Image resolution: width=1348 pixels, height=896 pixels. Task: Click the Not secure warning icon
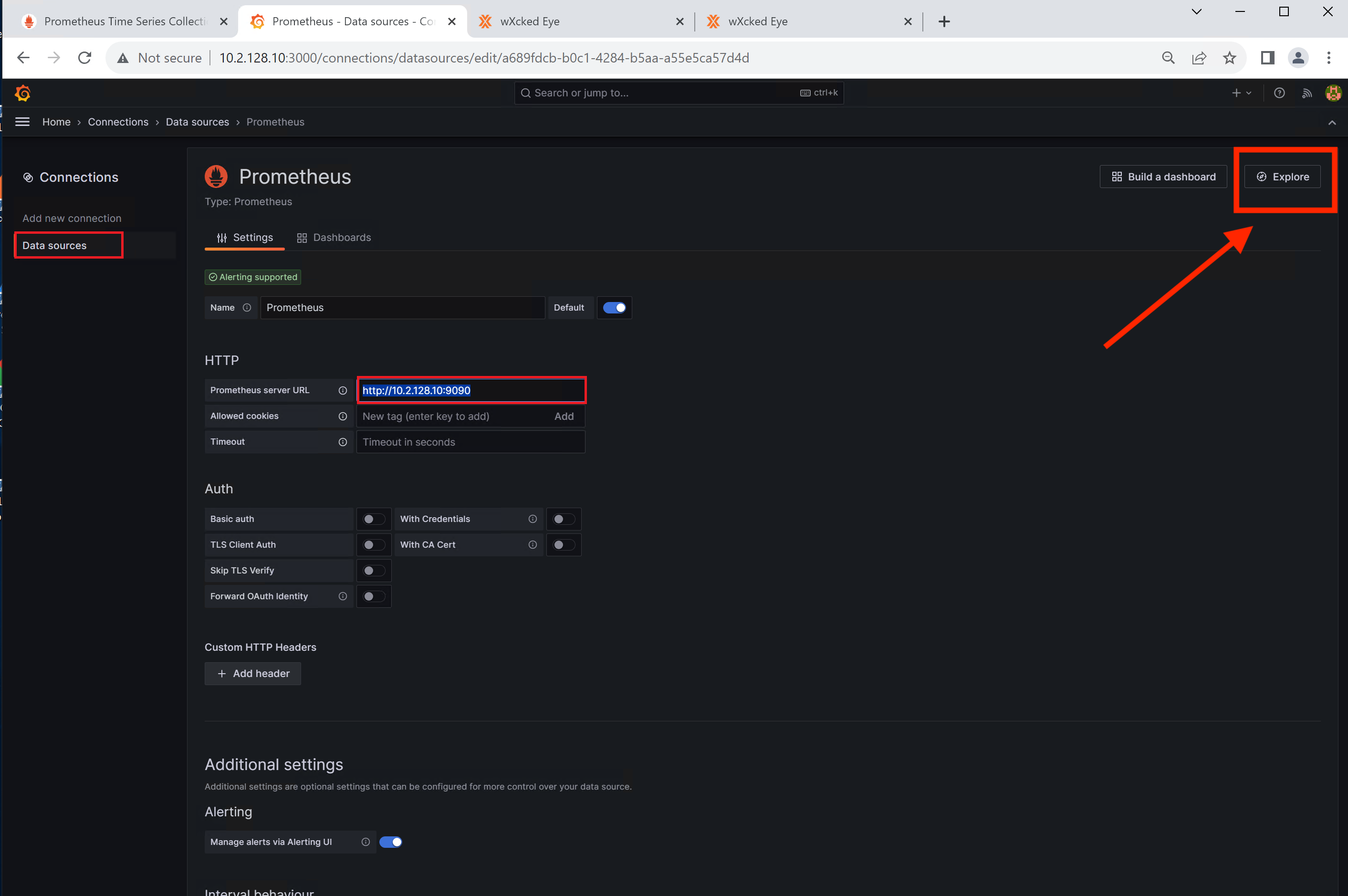123,58
